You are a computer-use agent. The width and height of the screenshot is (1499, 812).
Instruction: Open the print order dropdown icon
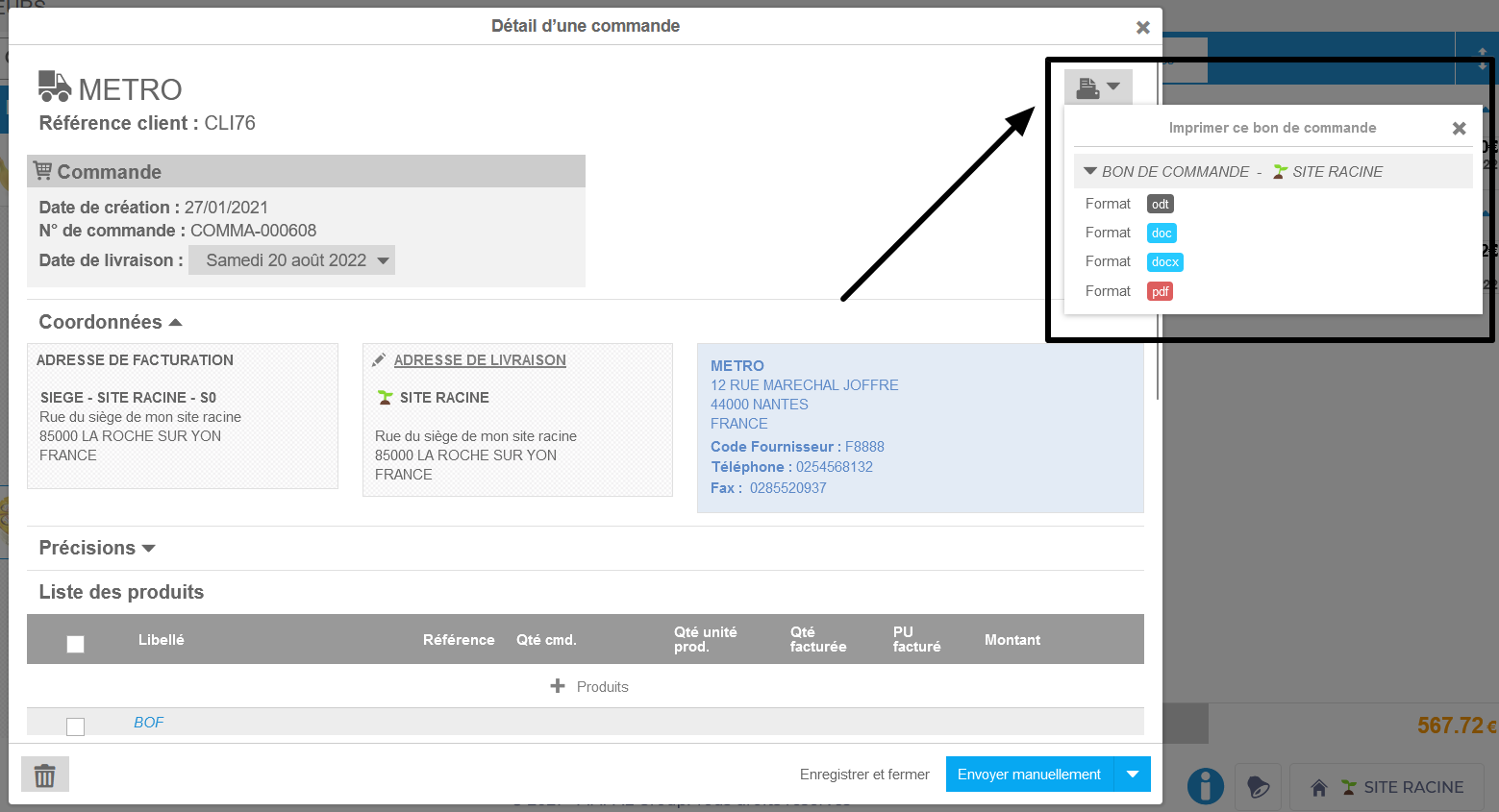click(x=1098, y=86)
